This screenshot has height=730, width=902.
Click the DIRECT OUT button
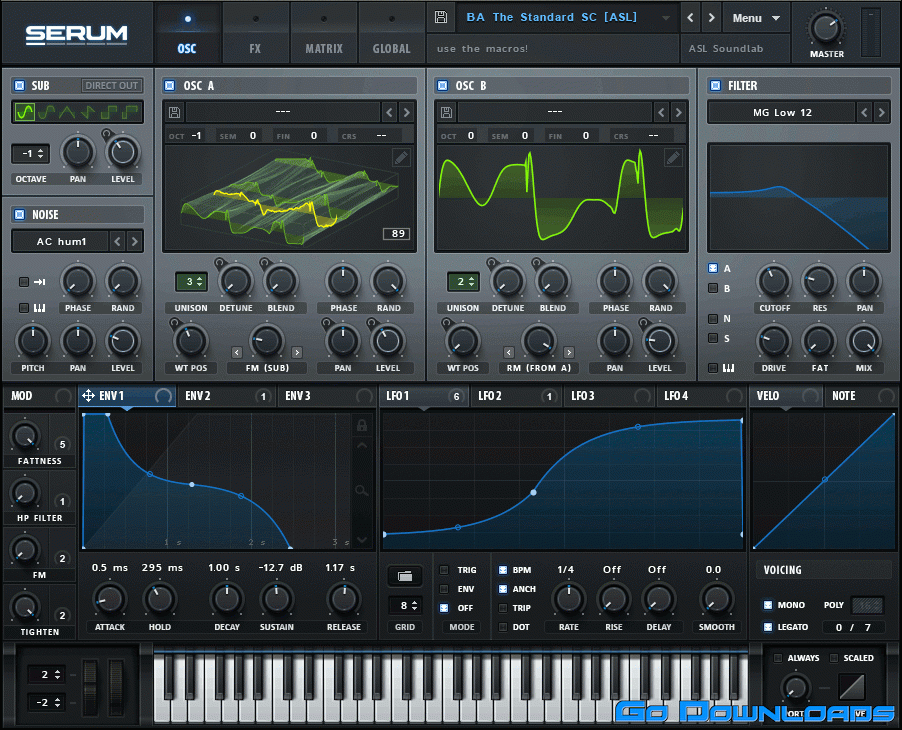tap(112, 86)
